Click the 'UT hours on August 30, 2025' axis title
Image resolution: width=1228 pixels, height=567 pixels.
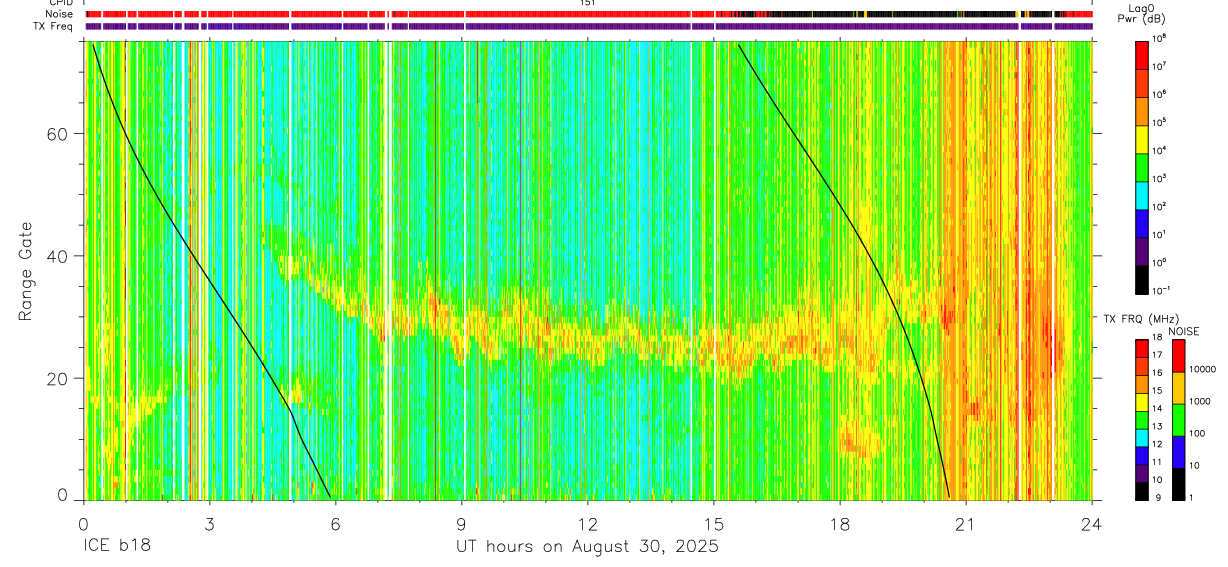tap(588, 547)
